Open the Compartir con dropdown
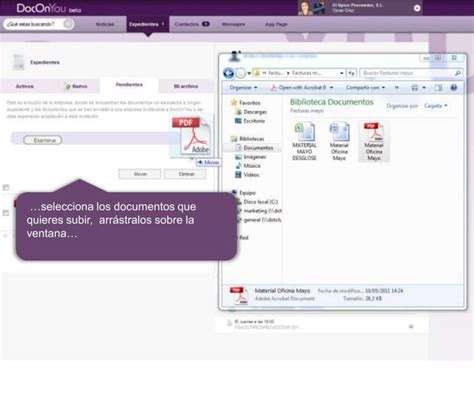This screenshot has width=474, height=395. (x=365, y=88)
